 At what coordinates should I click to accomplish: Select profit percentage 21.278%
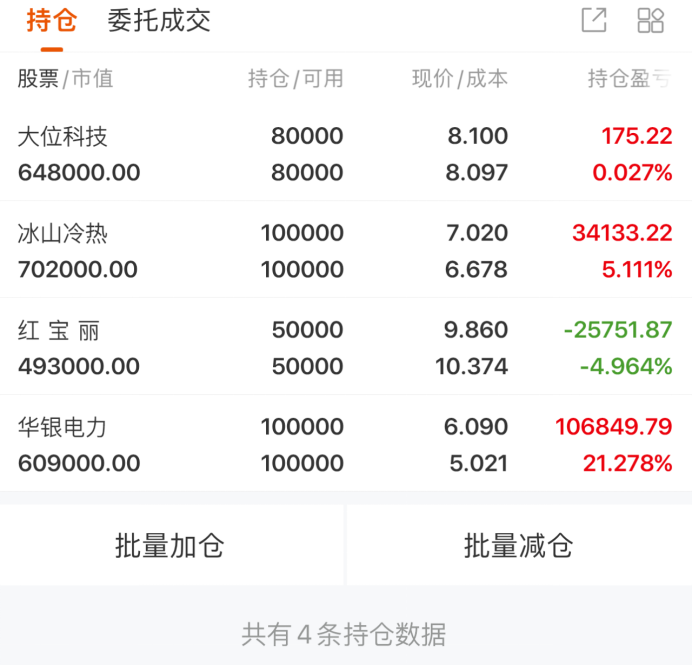628,463
